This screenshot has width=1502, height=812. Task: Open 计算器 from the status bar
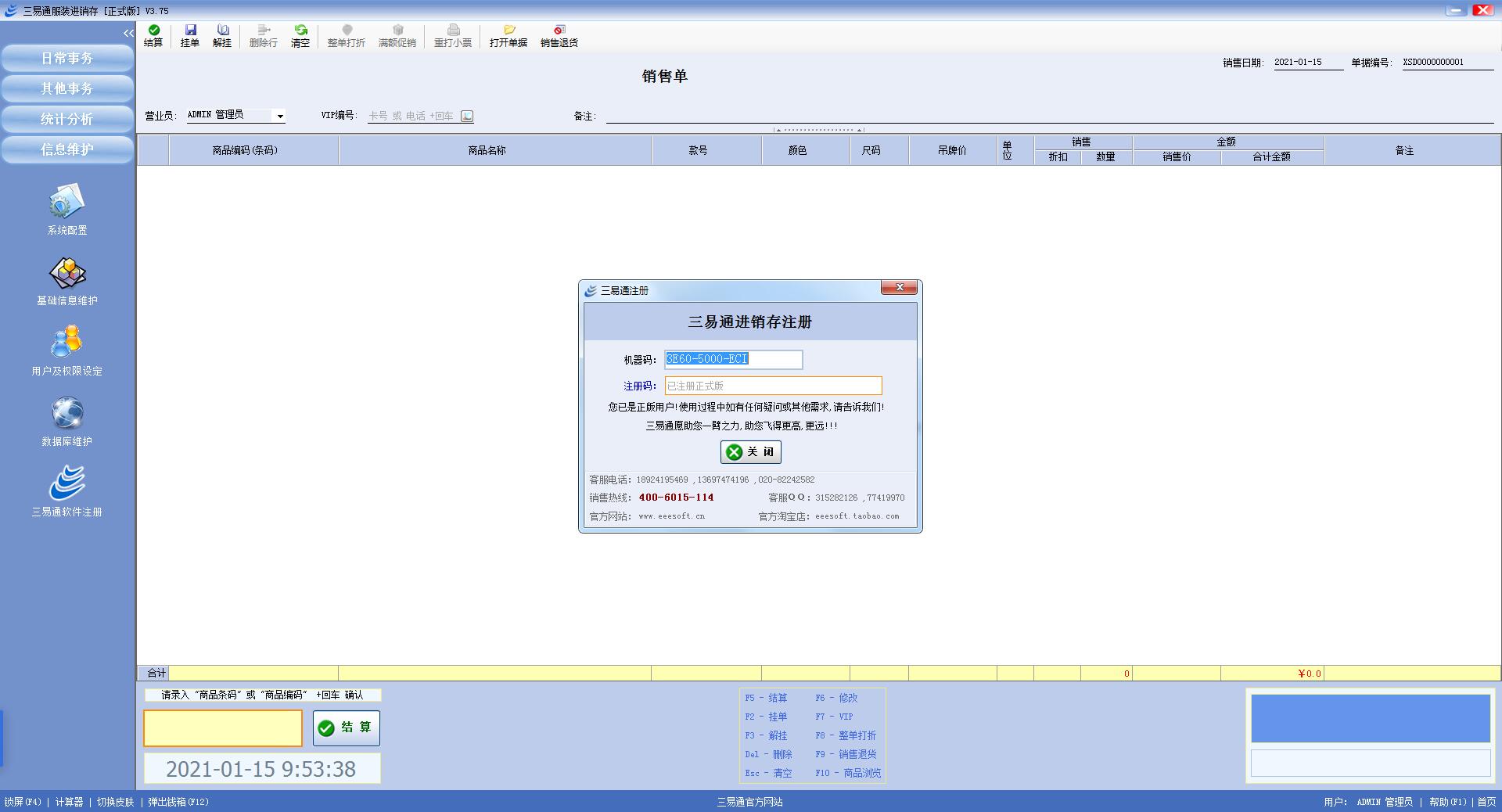[69, 802]
